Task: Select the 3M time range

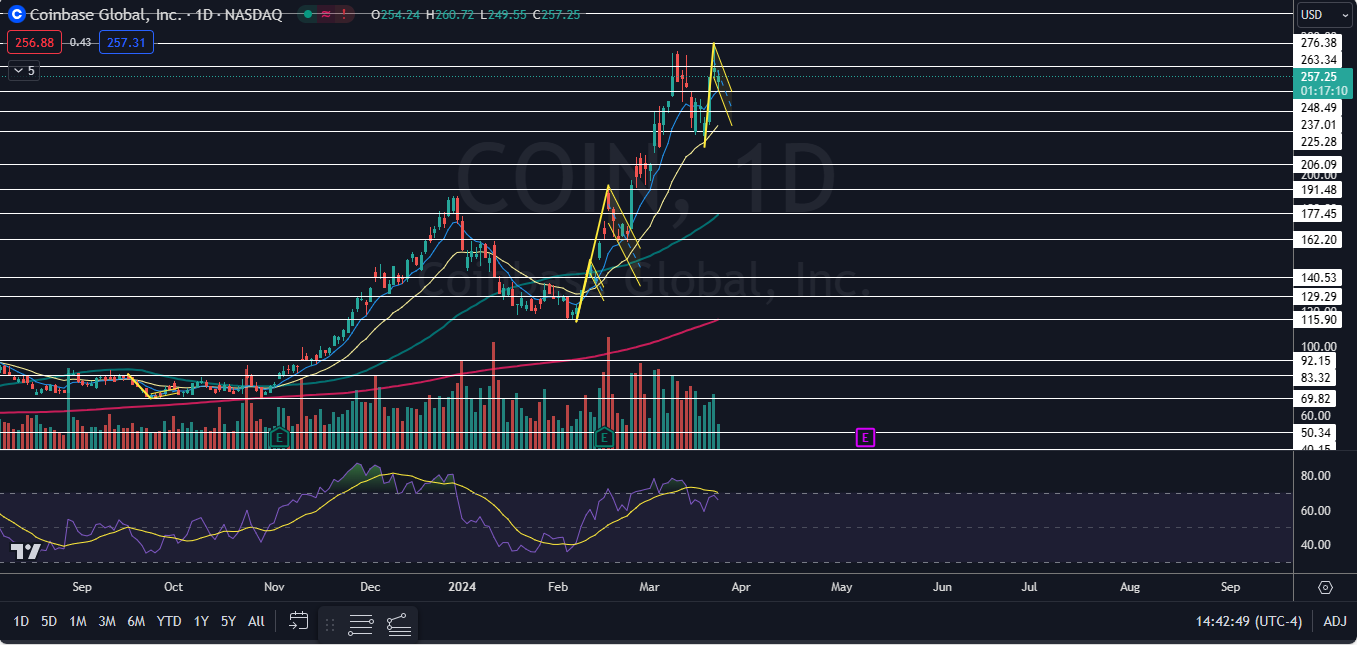Action: coord(107,621)
